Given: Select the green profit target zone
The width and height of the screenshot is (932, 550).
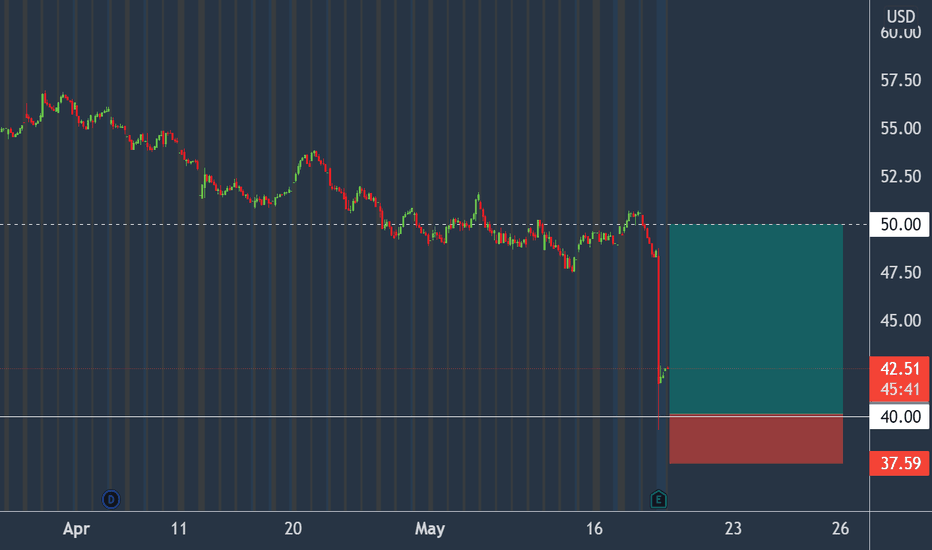Looking at the screenshot, I should click(x=756, y=319).
